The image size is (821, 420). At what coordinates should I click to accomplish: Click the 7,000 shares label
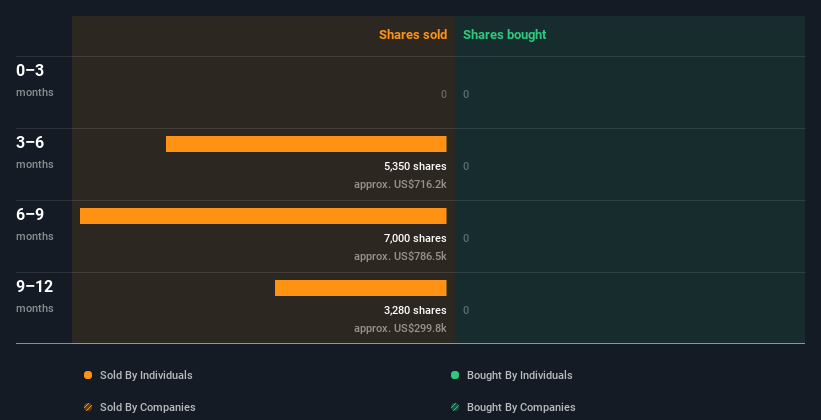pos(415,238)
